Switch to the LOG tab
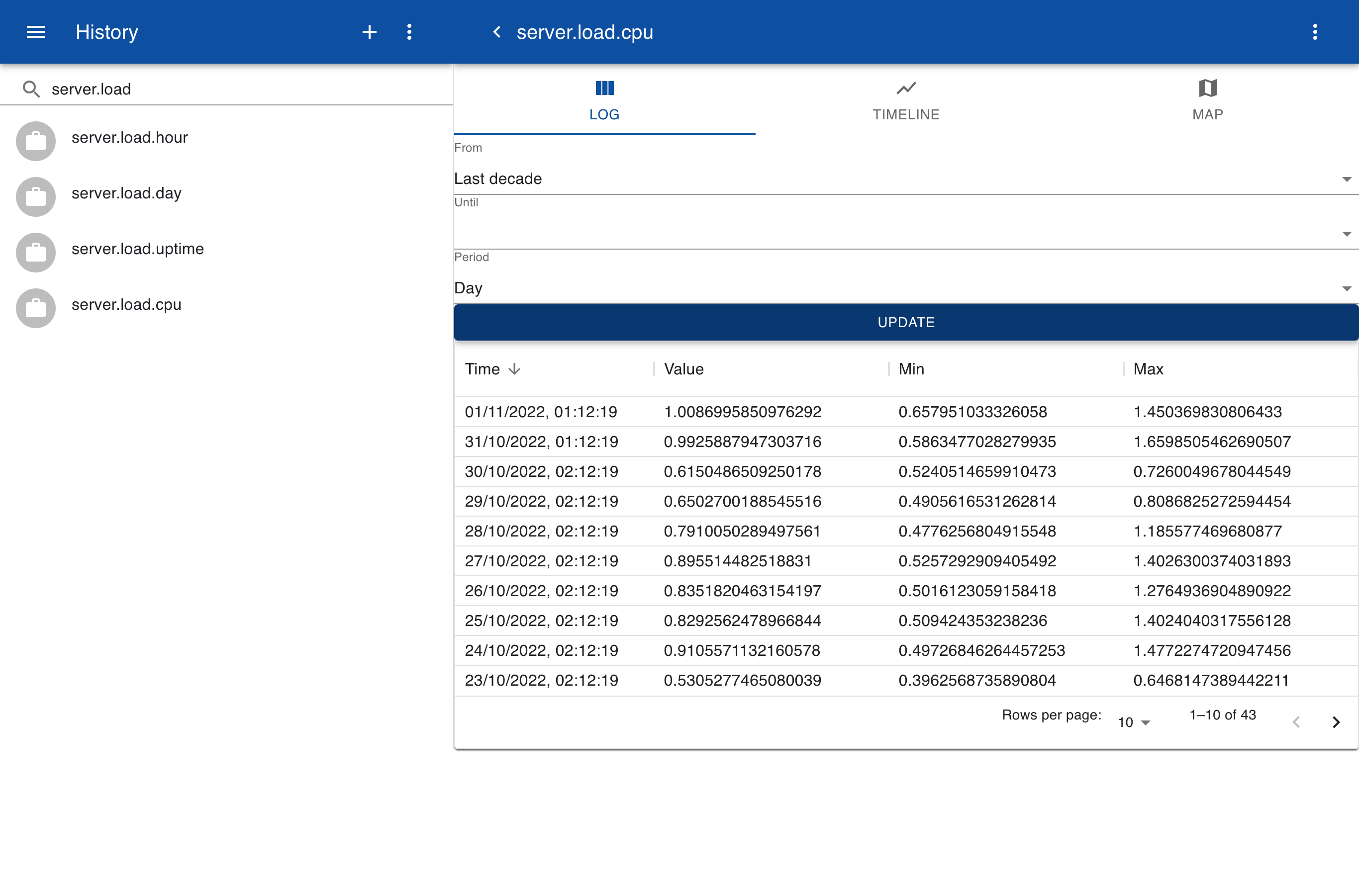The width and height of the screenshot is (1359, 896). point(604,100)
